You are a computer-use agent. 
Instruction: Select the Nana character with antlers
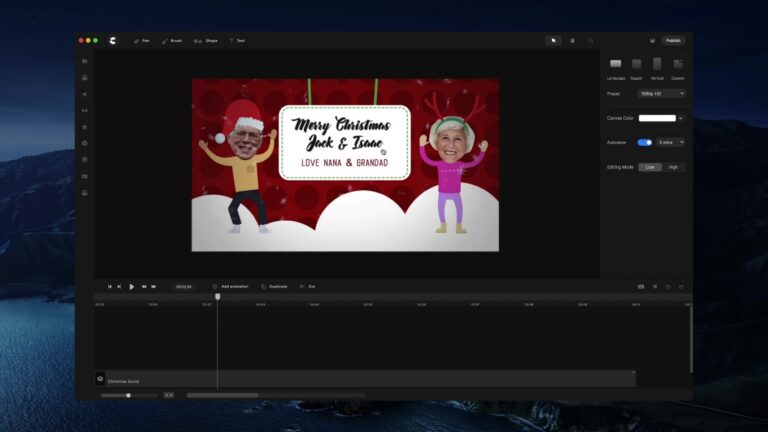[454, 164]
